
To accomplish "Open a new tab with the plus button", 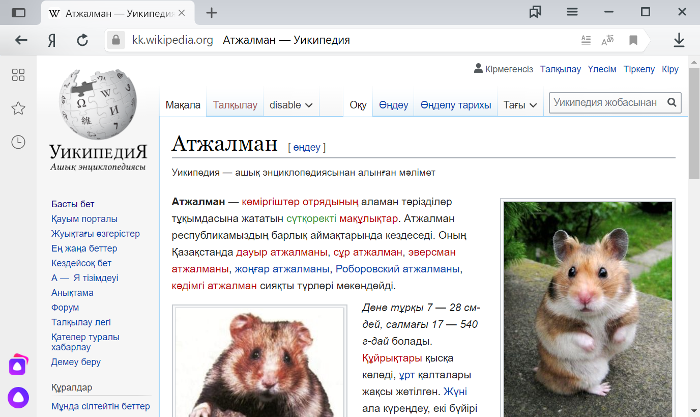I will point(212,13).
